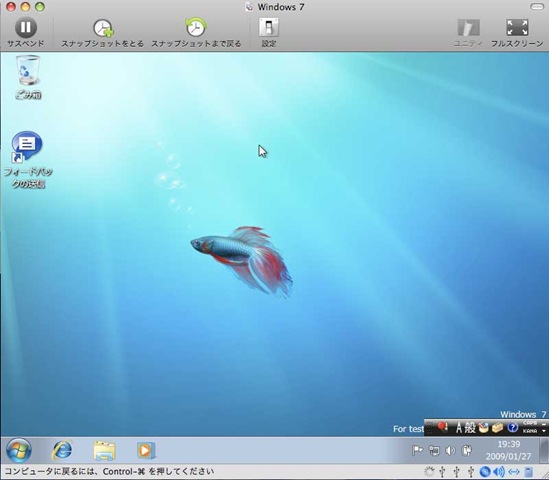Viewport: 549px width, 480px height.
Task: Suspend the virtual machine with サスペンド
Action: 26,32
